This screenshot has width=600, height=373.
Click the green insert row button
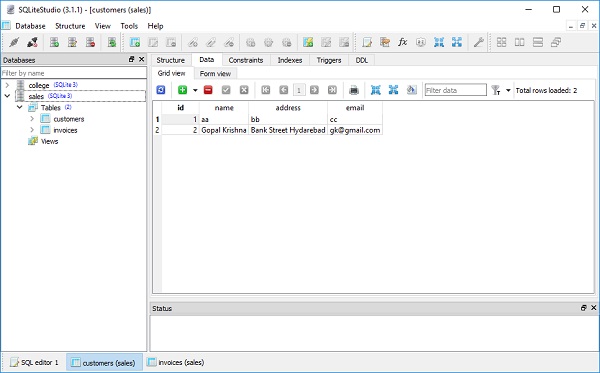pos(183,90)
